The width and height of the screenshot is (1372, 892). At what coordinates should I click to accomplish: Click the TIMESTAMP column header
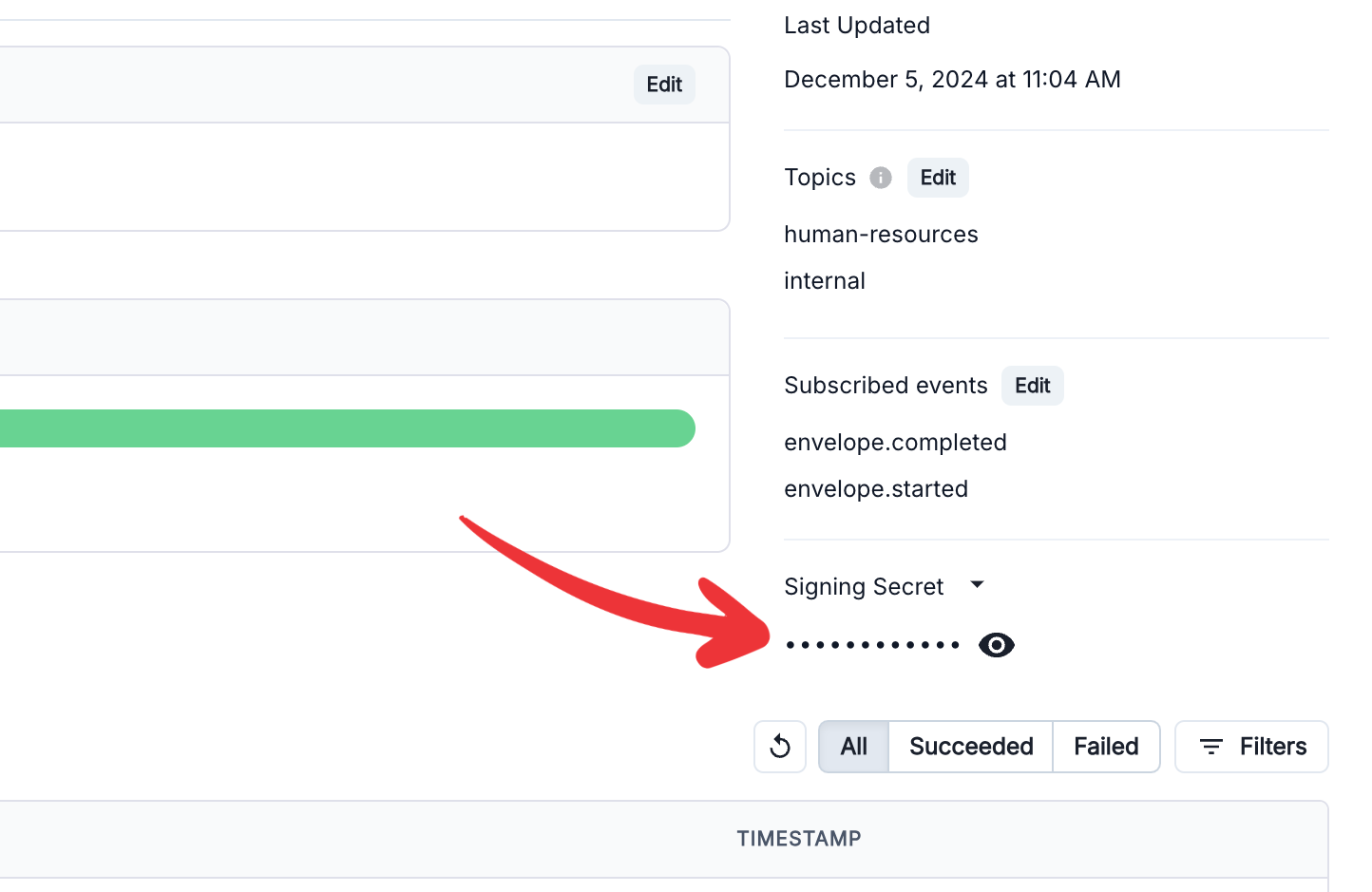[799, 839]
